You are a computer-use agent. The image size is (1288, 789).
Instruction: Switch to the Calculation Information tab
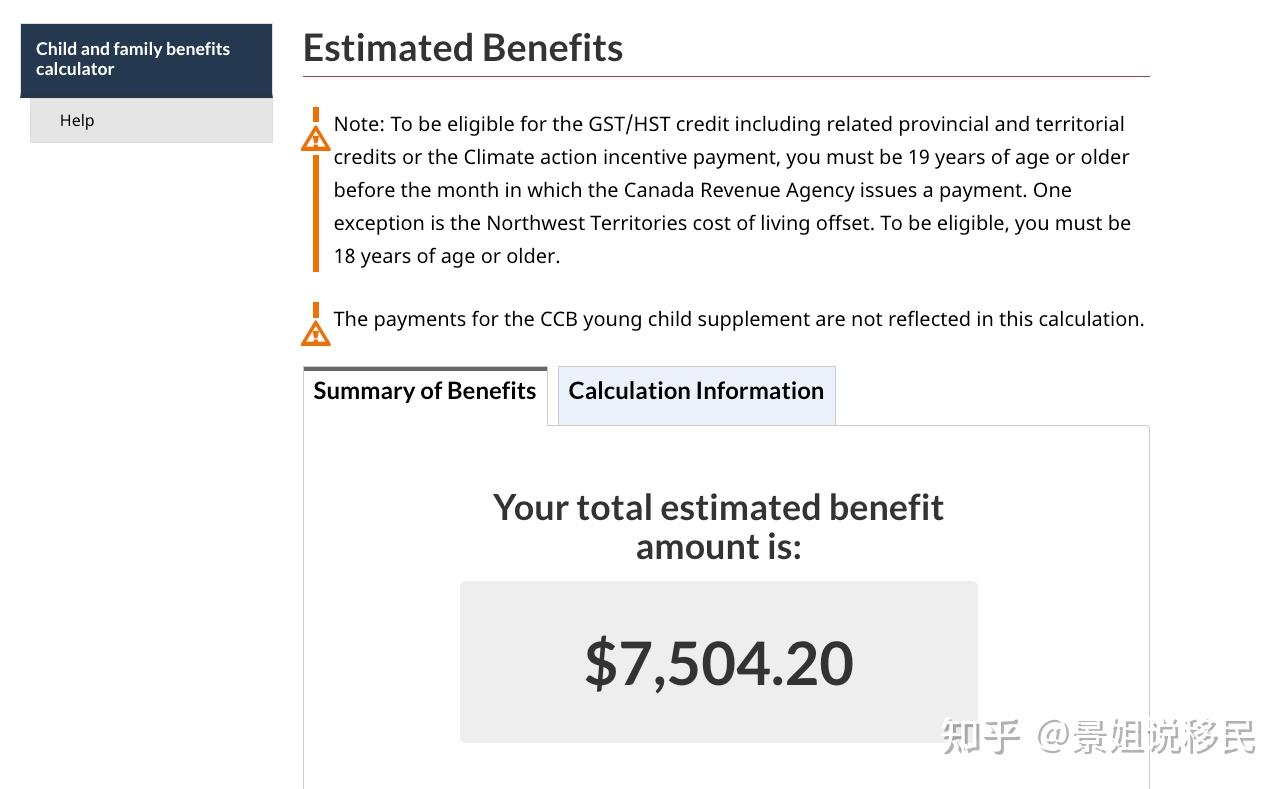pyautogui.click(x=696, y=391)
